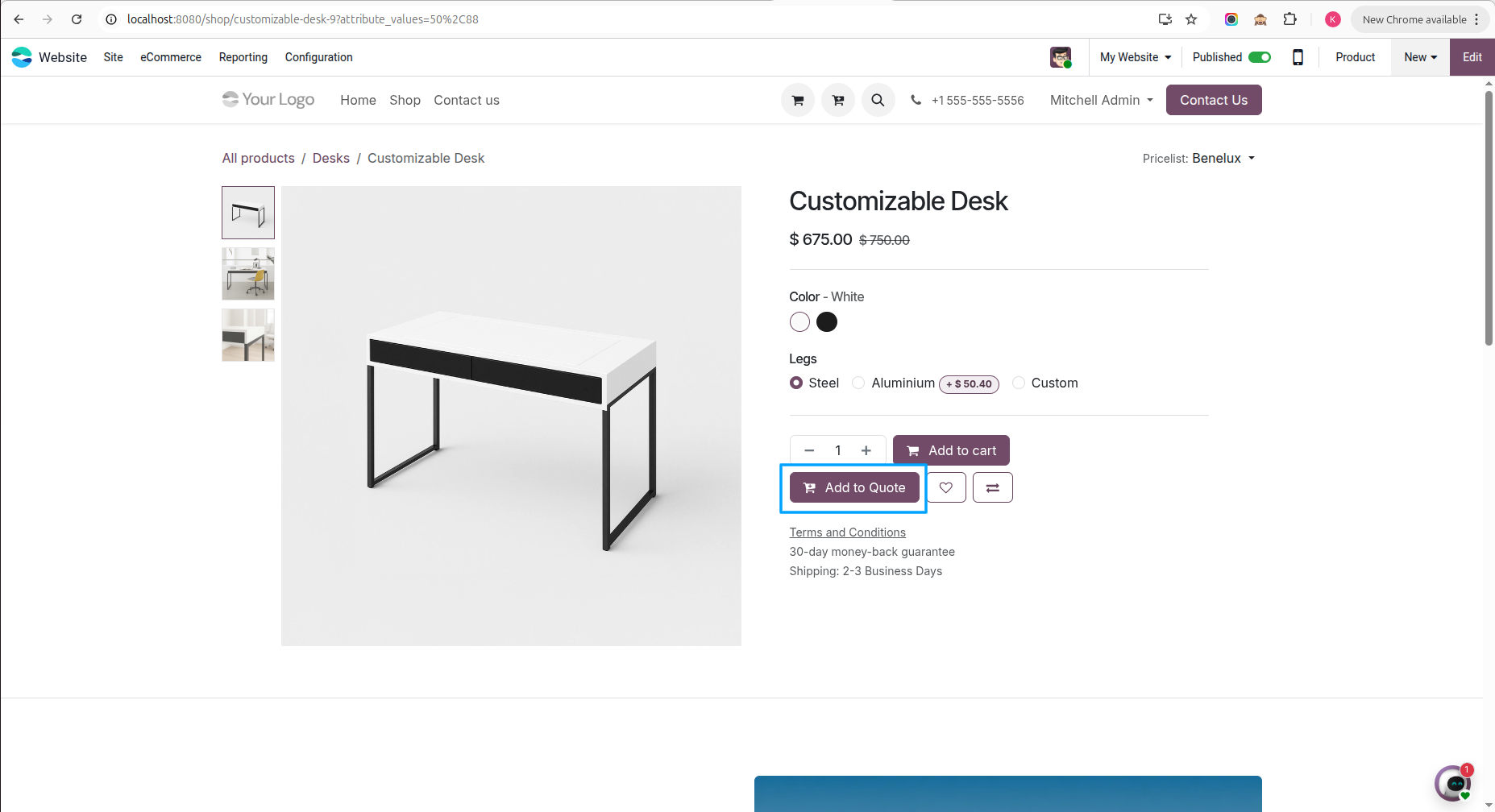The width and height of the screenshot is (1495, 812).
Task: Click the Add to cart button
Action: tap(951, 450)
